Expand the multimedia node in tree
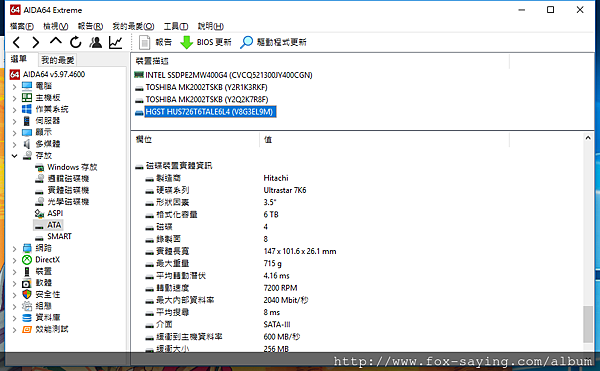Viewport: 600px width, 371px height. point(14,144)
